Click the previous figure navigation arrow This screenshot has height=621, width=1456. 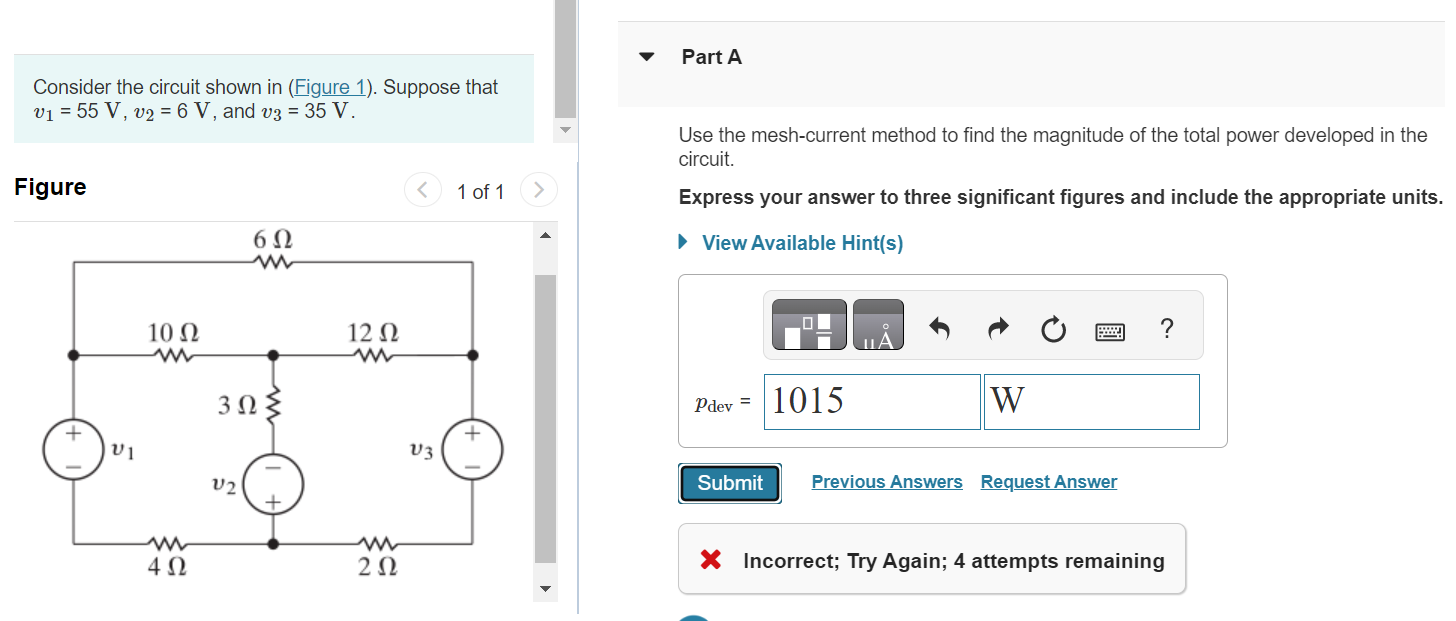[422, 190]
